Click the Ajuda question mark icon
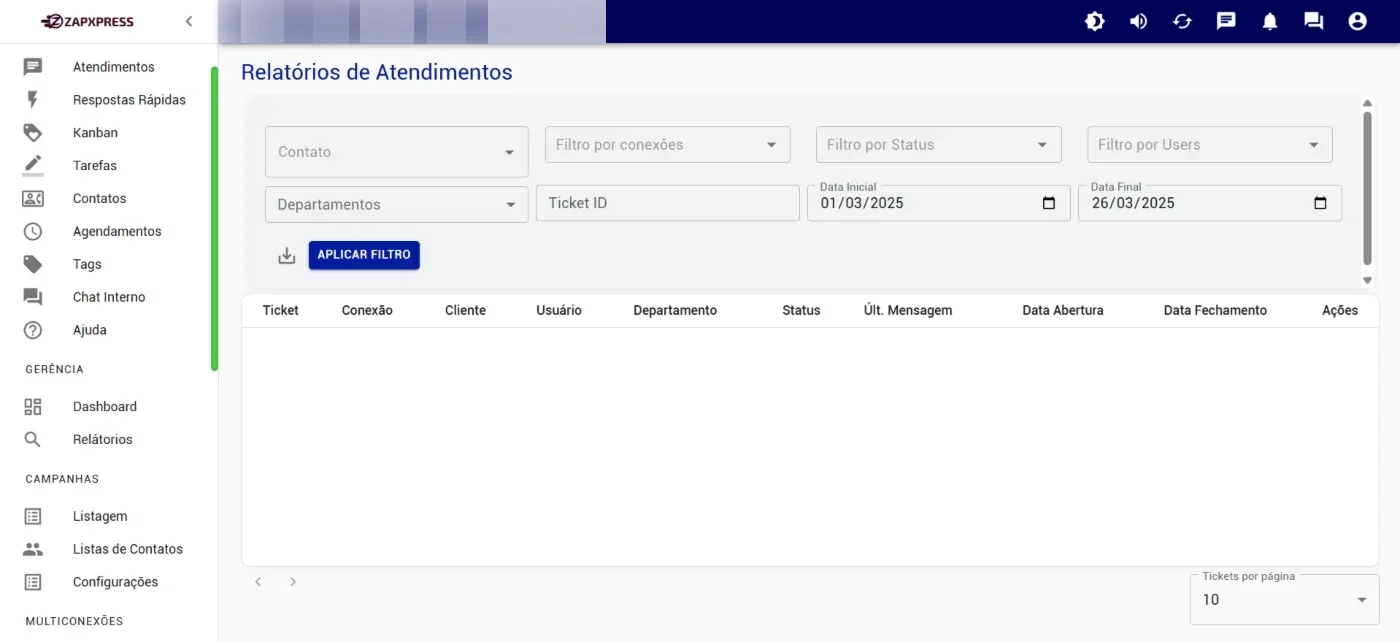Viewport: 1400px width, 642px height. click(x=33, y=330)
